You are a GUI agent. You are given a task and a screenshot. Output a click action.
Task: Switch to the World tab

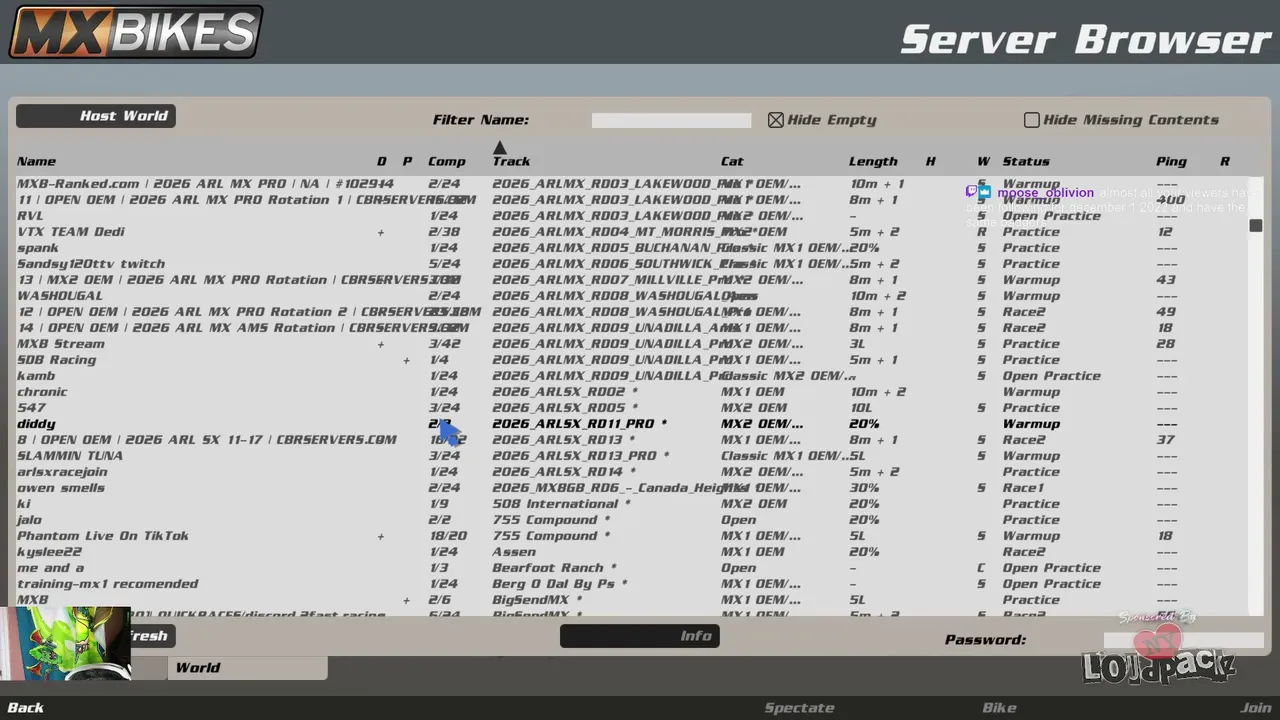click(247, 668)
